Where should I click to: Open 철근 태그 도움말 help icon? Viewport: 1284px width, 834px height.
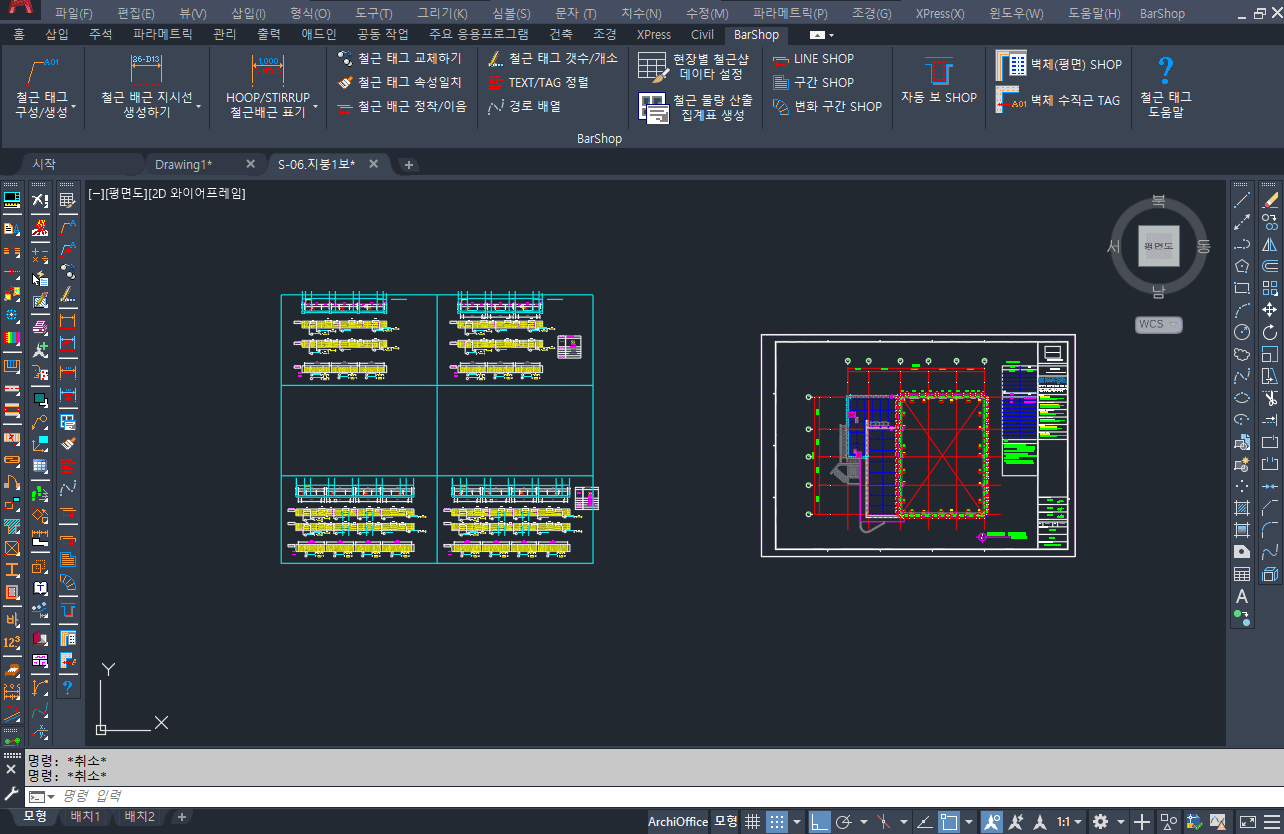[x=1165, y=71]
